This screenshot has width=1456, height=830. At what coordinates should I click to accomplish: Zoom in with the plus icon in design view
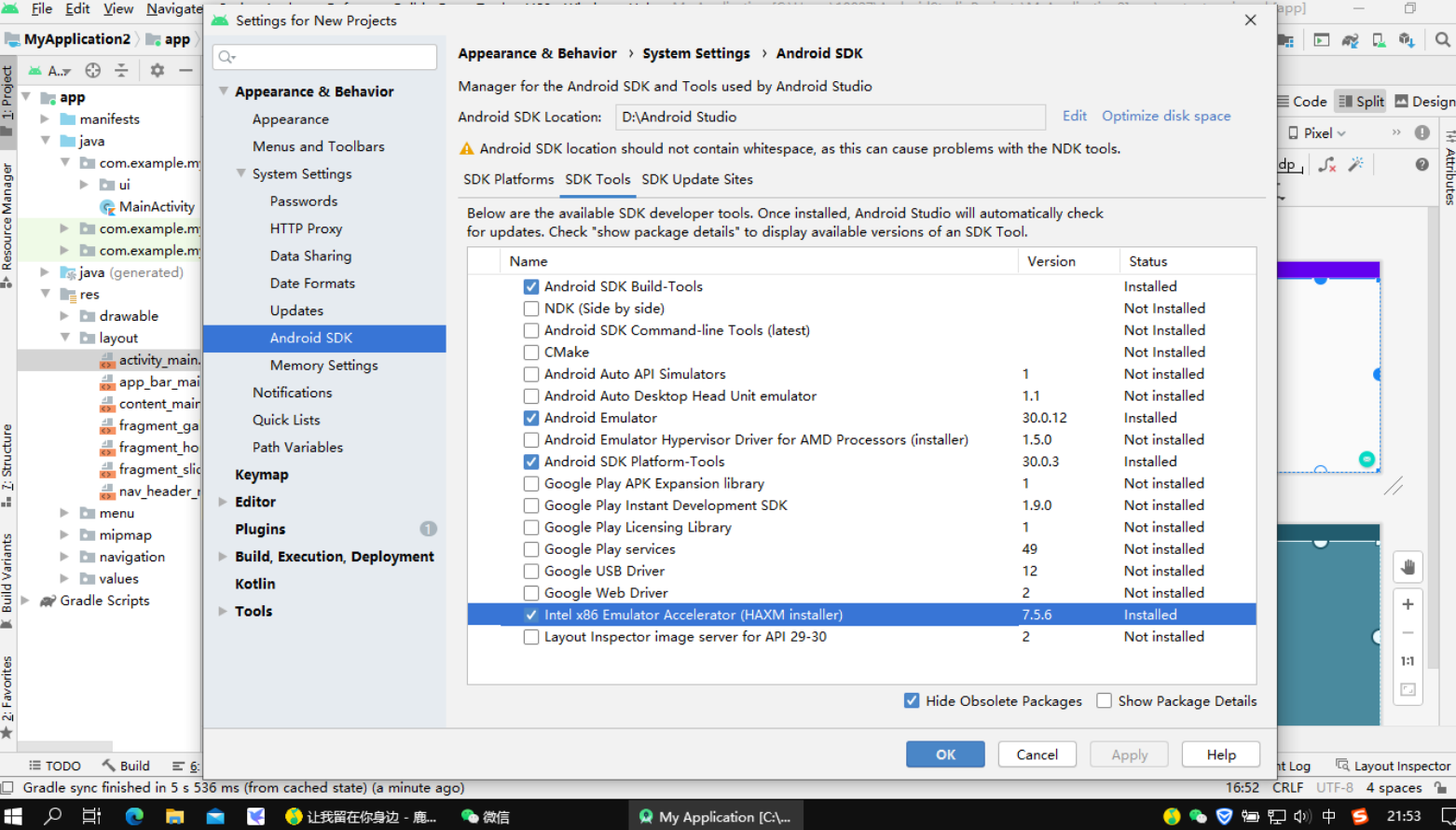tap(1408, 604)
